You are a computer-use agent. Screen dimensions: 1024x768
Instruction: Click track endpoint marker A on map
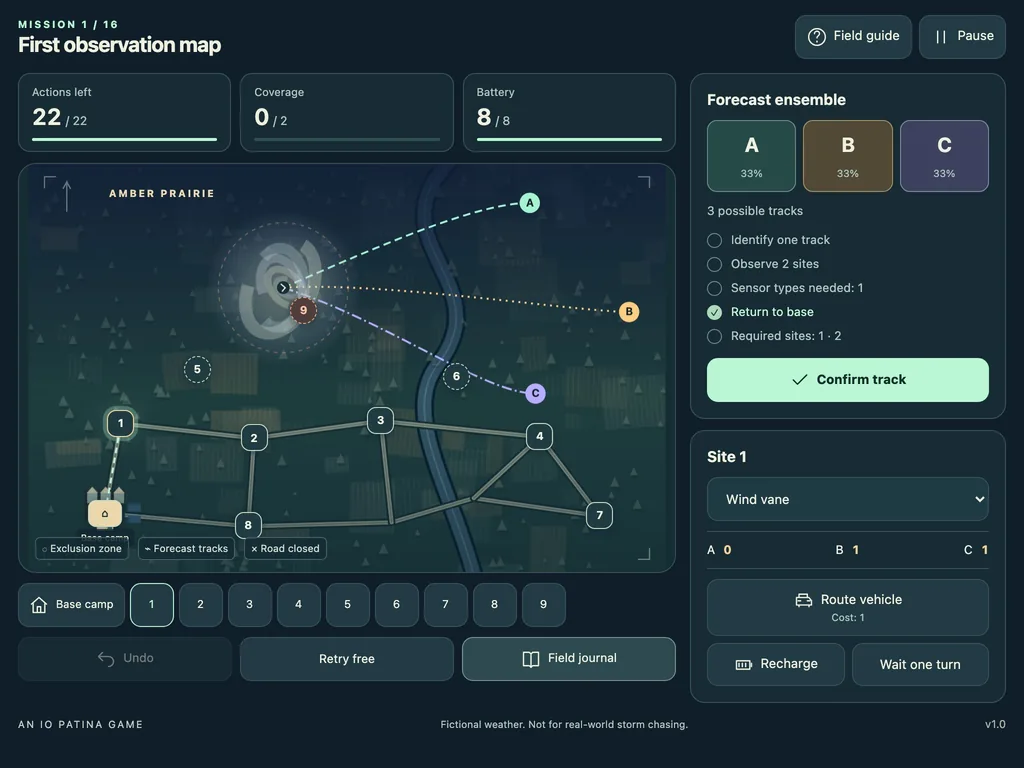point(530,203)
